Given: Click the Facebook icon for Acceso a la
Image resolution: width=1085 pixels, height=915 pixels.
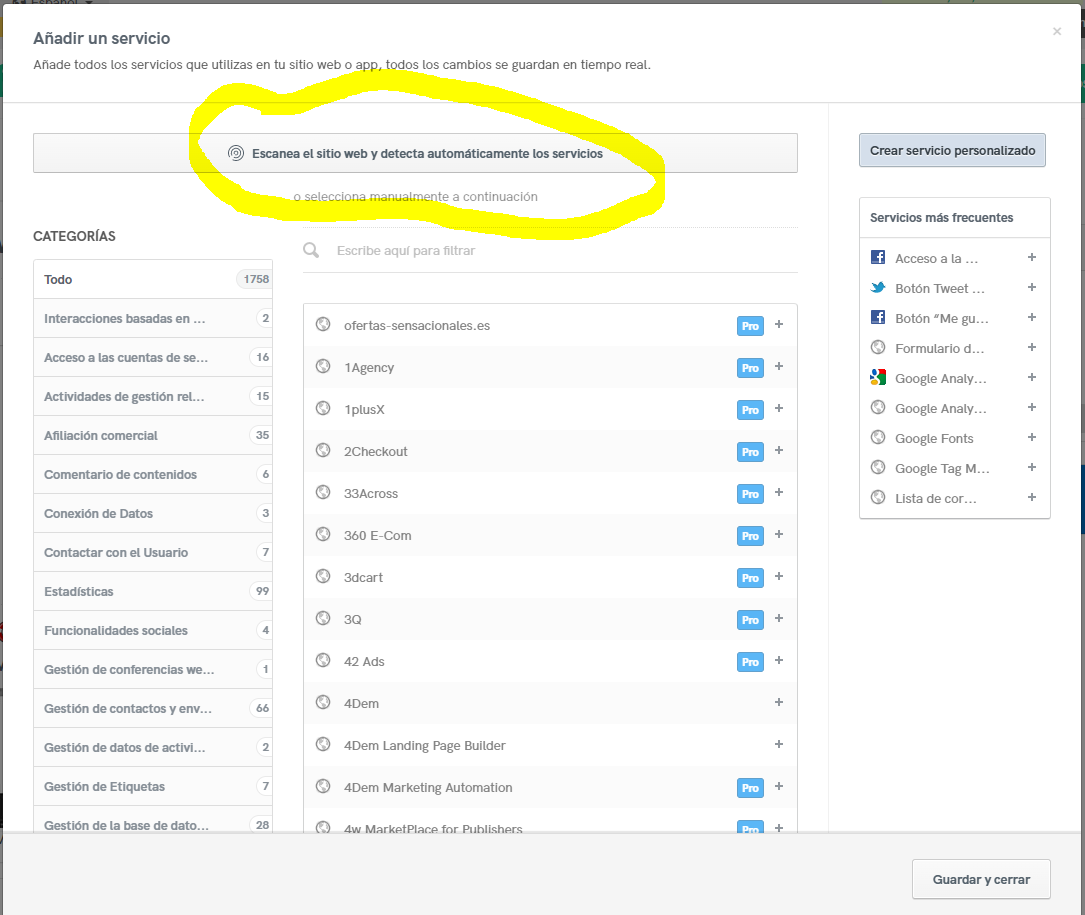Looking at the screenshot, I should click(x=878, y=258).
